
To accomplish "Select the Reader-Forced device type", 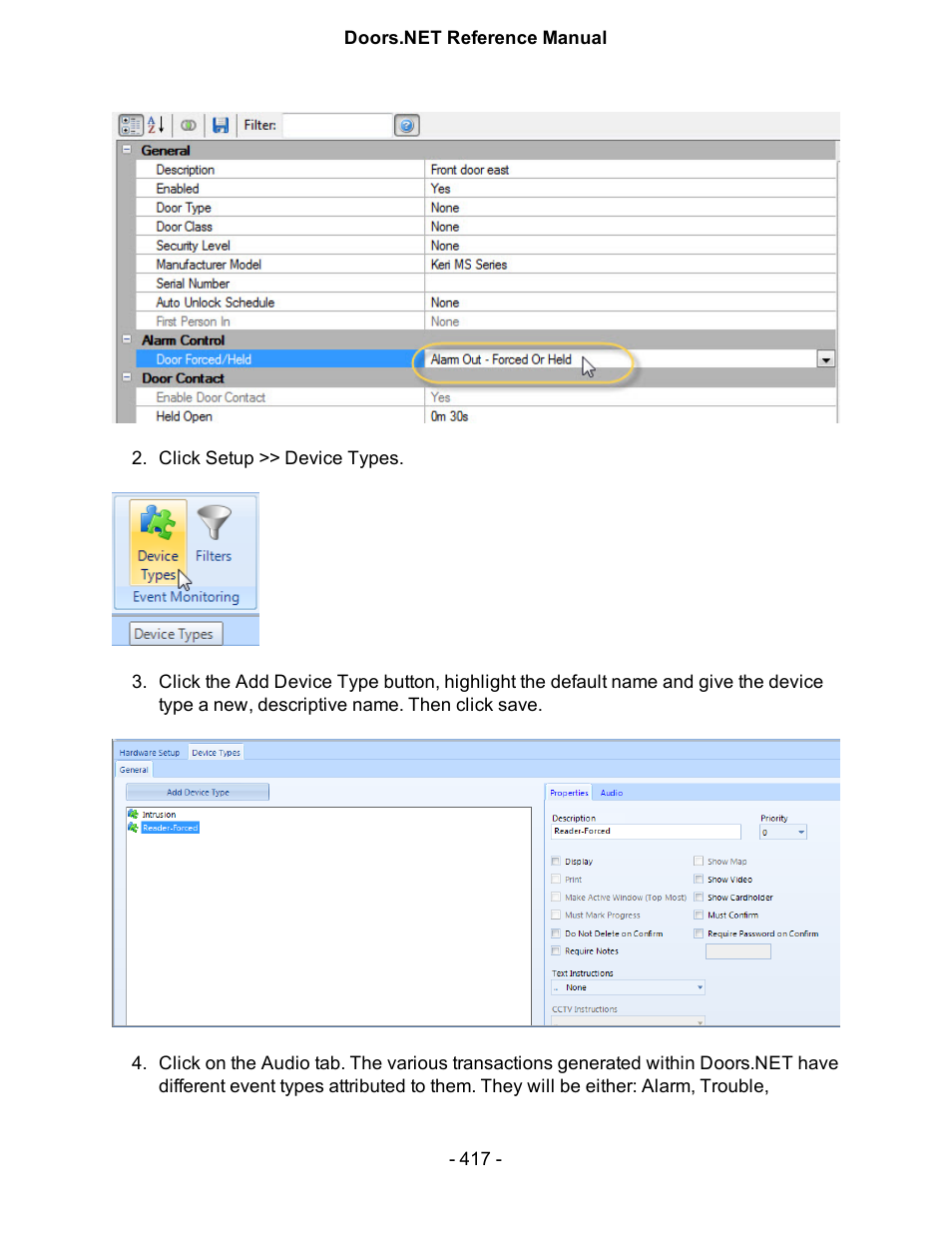I will point(171,828).
